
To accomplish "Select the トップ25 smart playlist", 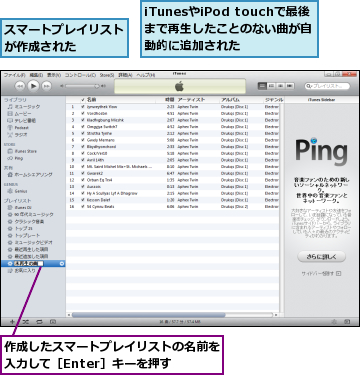I will click(21, 229).
